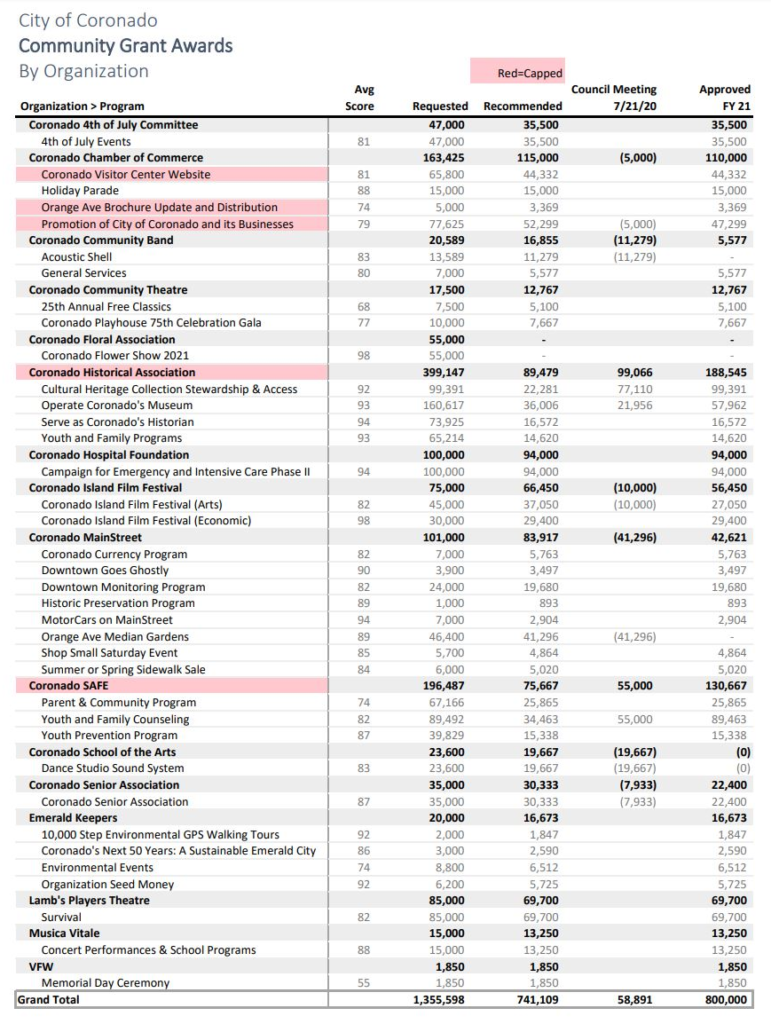Click the Approved FY 21 column header
The height and width of the screenshot is (1024, 771).
(724, 98)
